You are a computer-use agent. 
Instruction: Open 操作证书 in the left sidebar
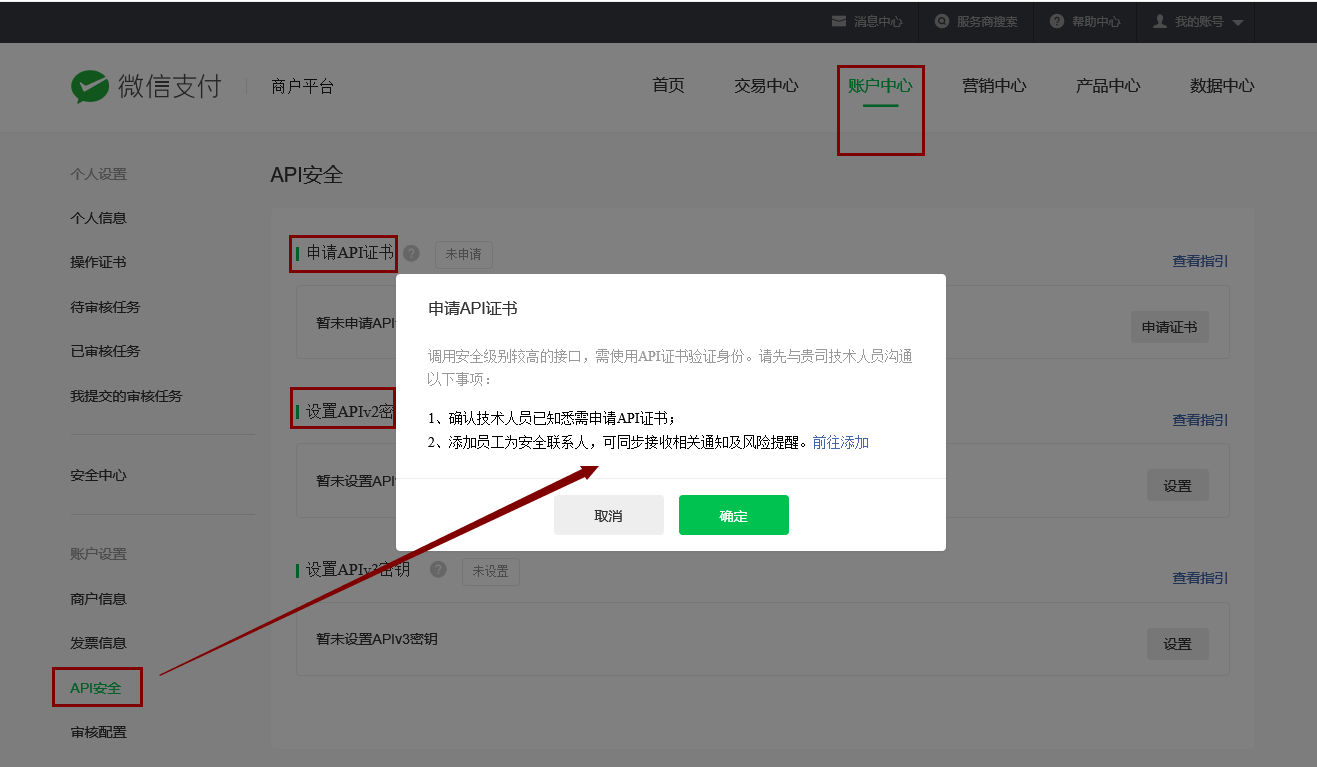click(98, 262)
